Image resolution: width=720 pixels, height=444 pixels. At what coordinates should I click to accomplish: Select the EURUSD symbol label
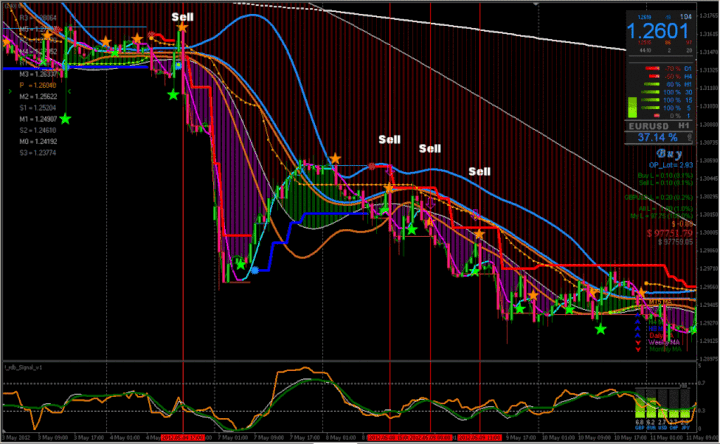point(648,126)
